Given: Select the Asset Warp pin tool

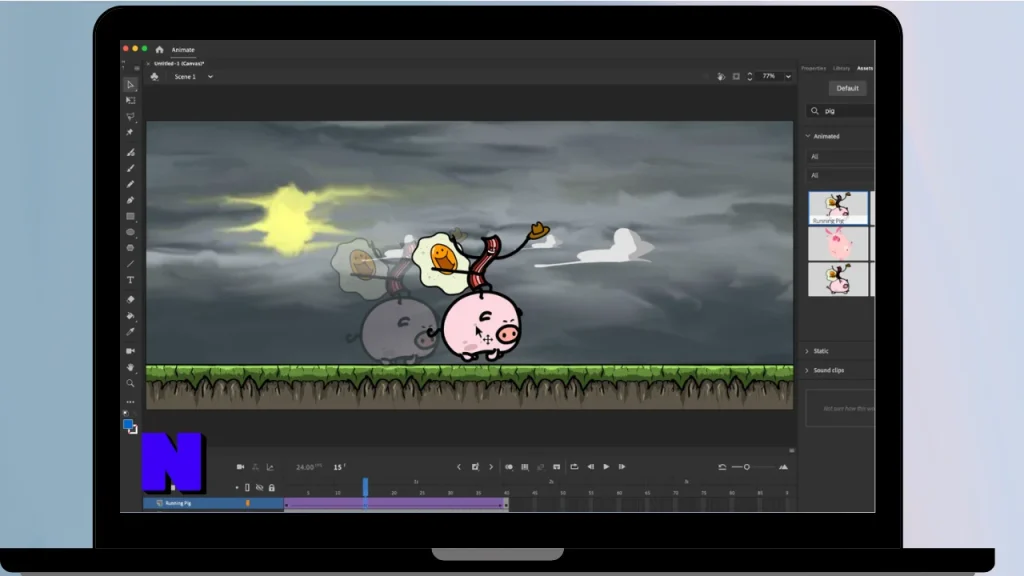Looking at the screenshot, I should pos(130,133).
